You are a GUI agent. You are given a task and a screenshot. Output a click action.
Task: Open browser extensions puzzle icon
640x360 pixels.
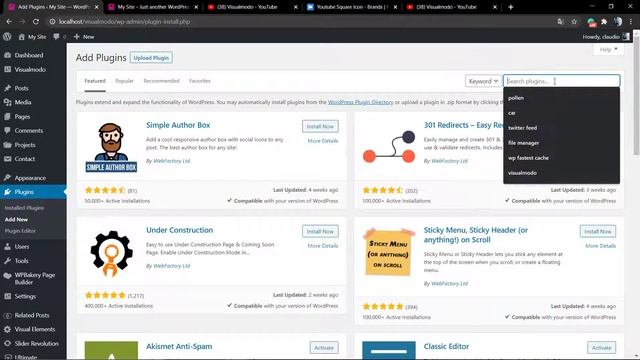tap(604, 22)
